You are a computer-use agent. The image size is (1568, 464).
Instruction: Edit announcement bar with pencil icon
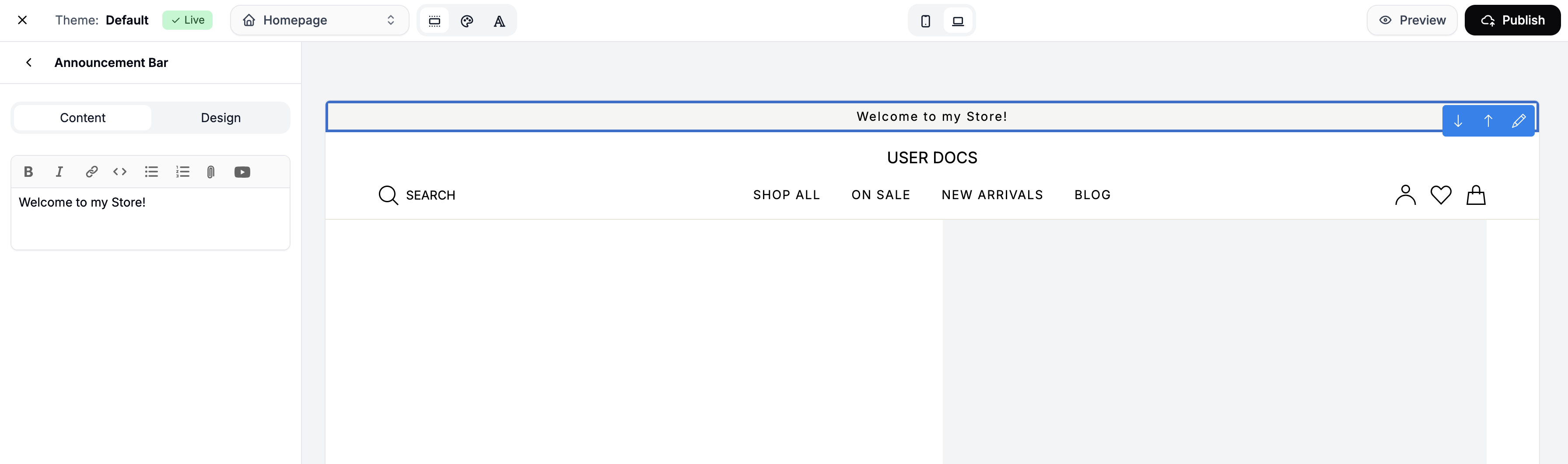pos(1519,120)
